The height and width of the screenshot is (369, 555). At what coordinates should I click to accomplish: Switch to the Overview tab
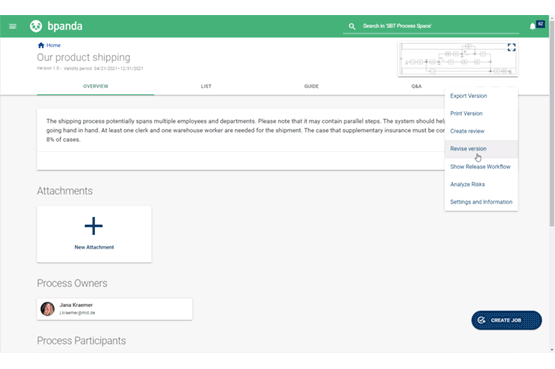96,86
